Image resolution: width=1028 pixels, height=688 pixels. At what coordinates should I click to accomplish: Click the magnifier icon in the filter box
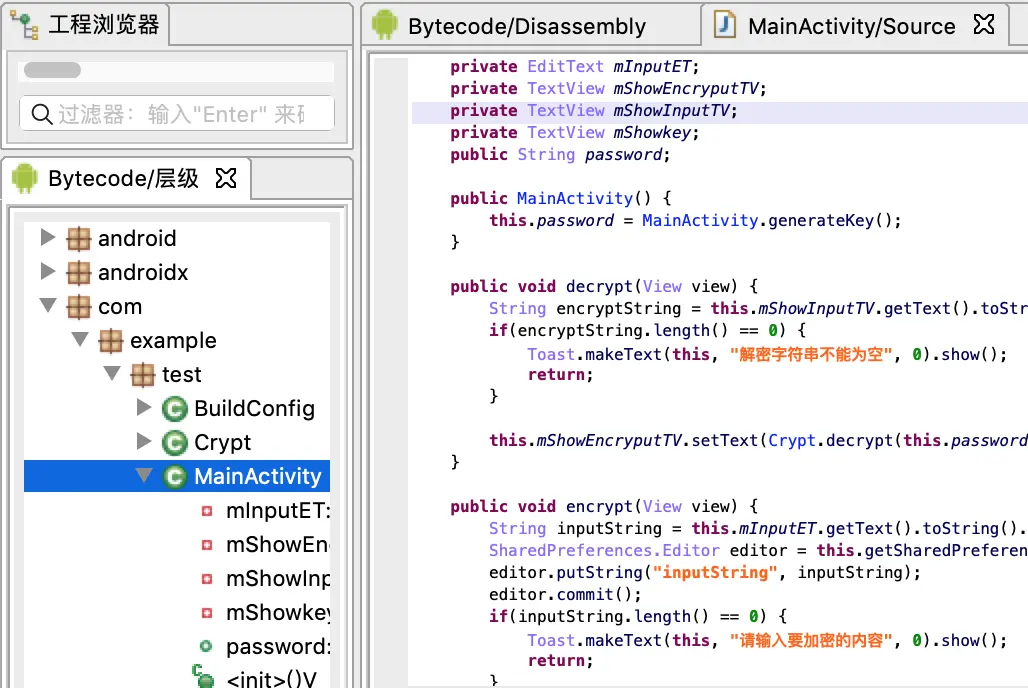point(41,114)
